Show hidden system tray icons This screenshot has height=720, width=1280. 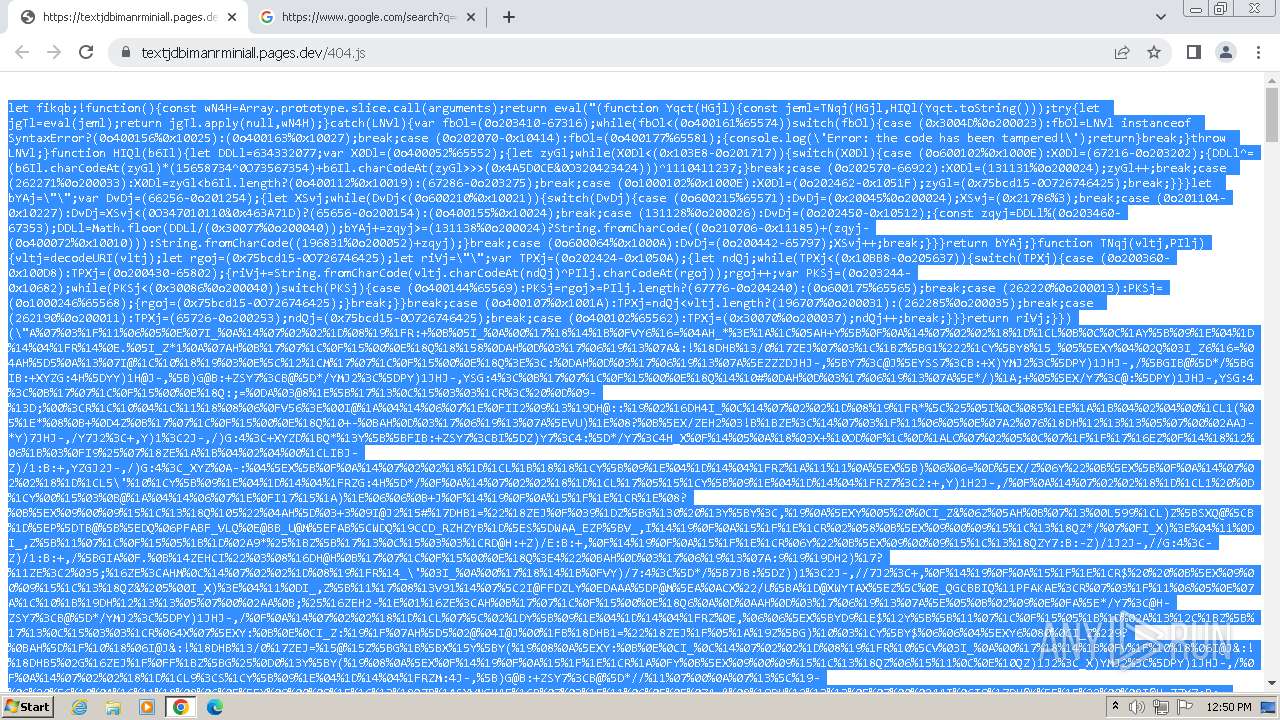click(x=1117, y=706)
